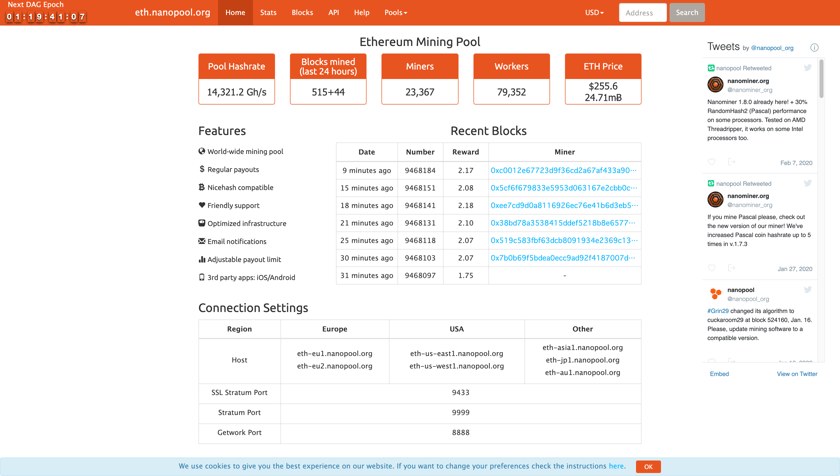Click the Search button
Screen dimensions: 840x476
[x=687, y=12]
